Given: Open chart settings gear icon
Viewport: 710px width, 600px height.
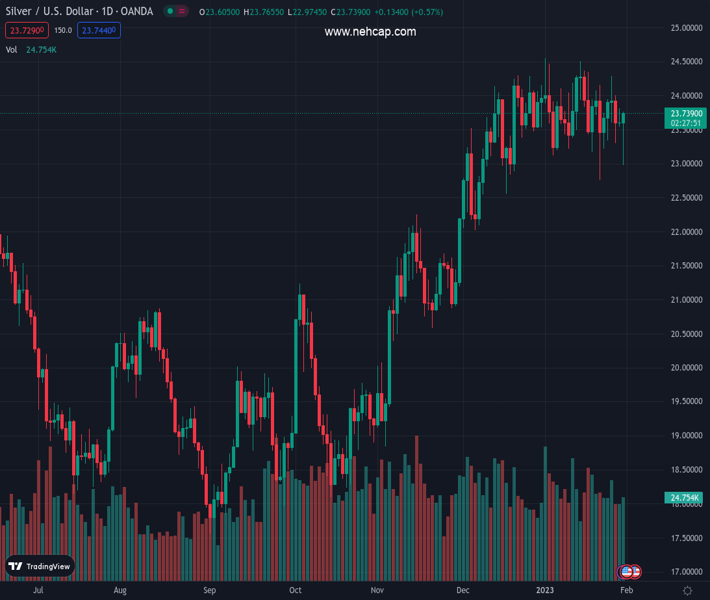Looking at the screenshot, I should (x=687, y=591).
